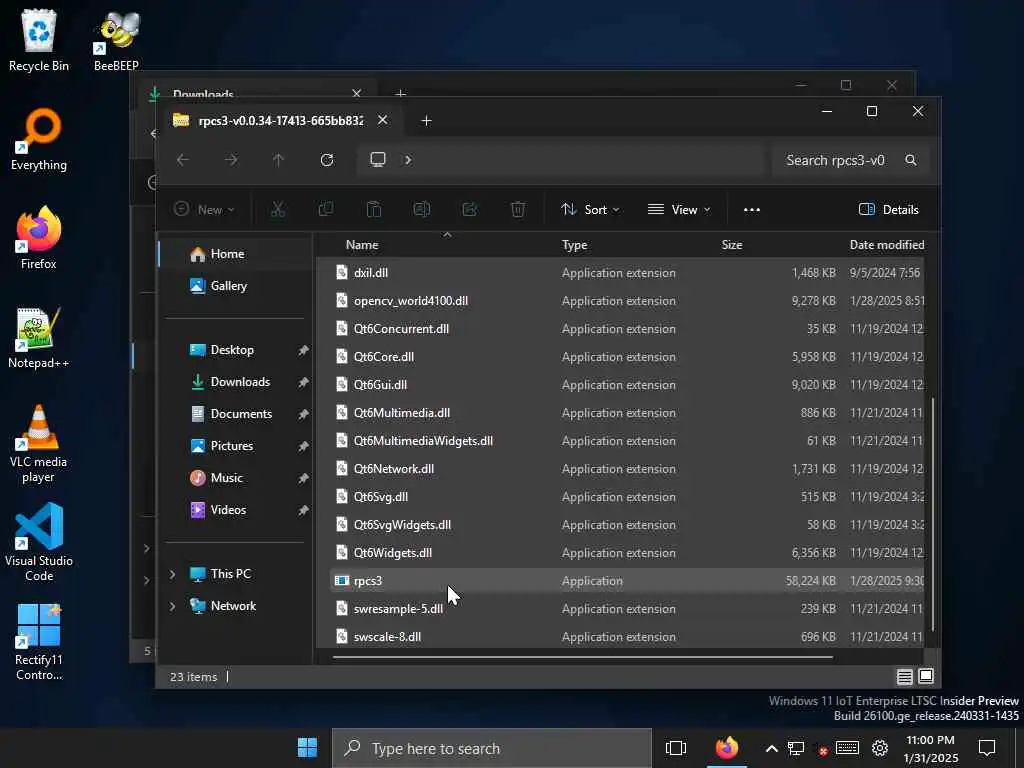Screen dimensions: 1024x768
Task: Go back with the left arrow button
Action: click(183, 160)
